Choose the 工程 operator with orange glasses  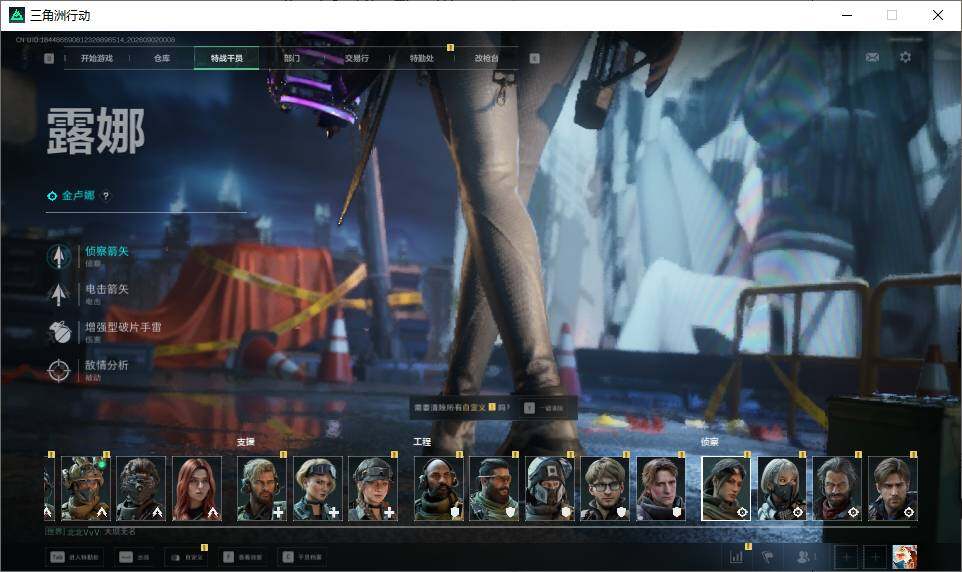(494, 489)
